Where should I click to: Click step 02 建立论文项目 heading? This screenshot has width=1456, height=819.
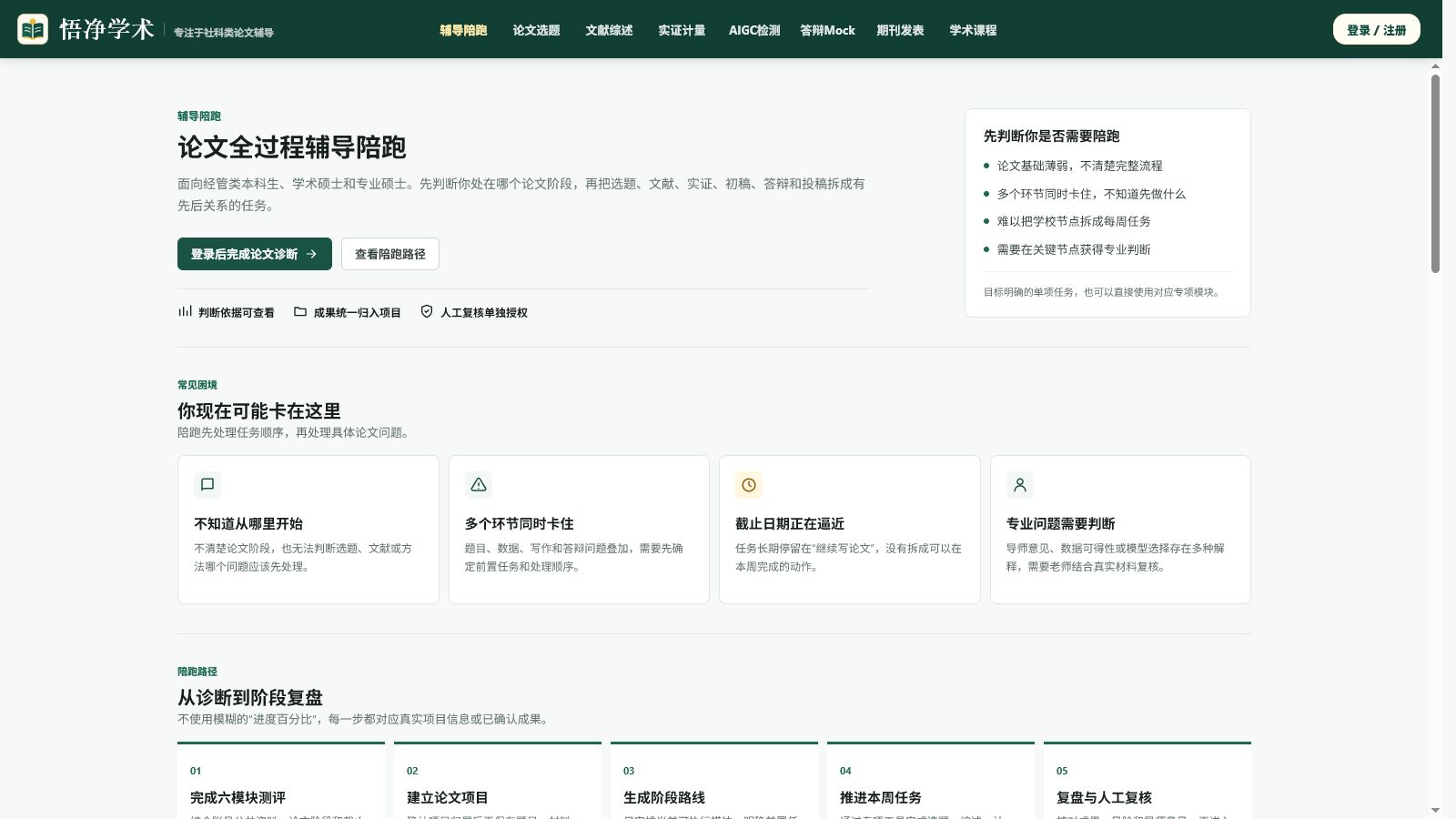pos(448,797)
